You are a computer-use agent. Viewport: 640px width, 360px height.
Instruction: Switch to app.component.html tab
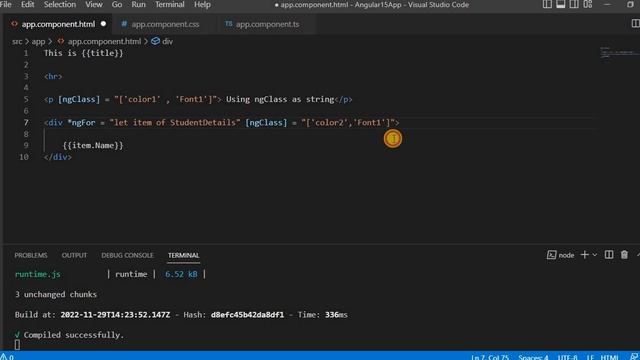pos(58,24)
